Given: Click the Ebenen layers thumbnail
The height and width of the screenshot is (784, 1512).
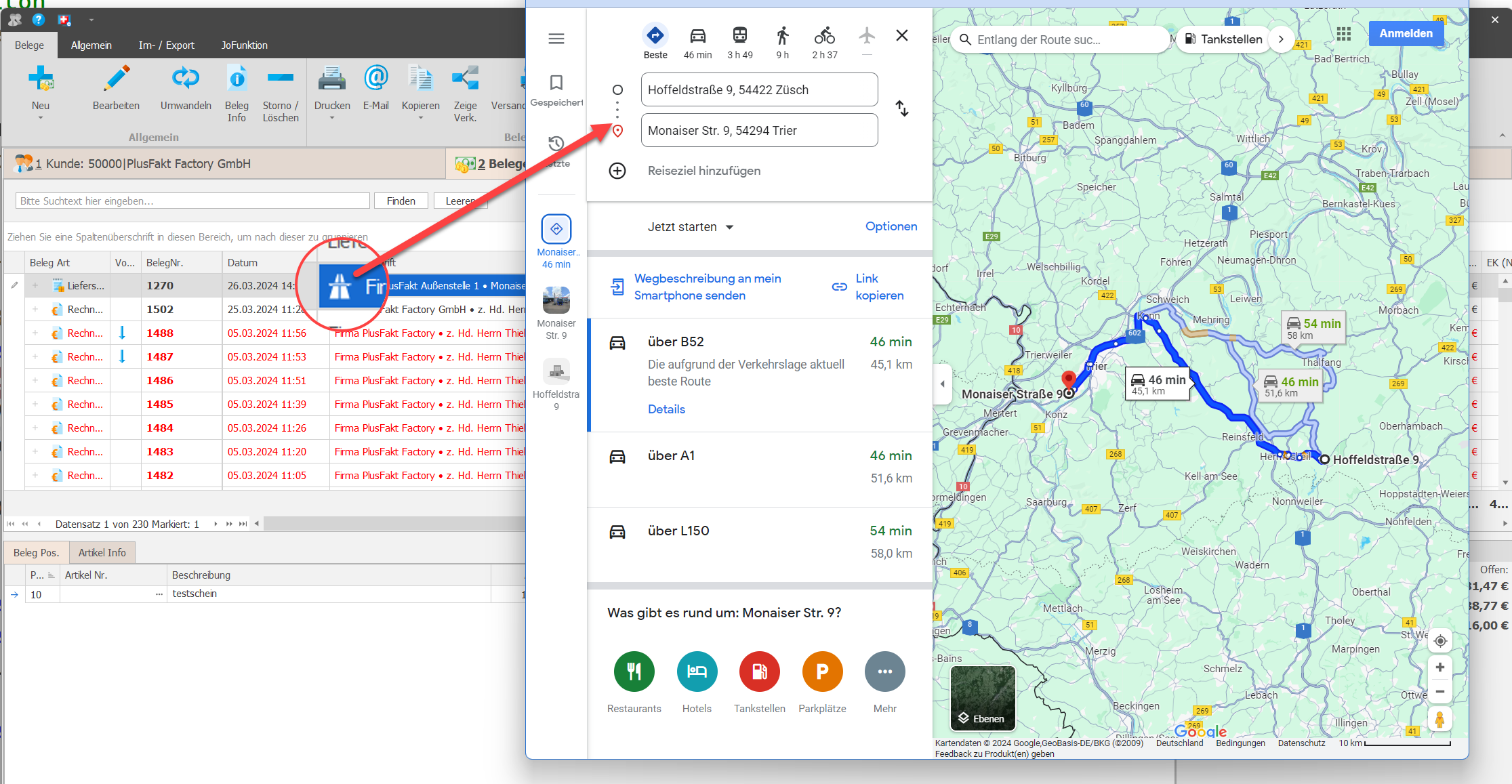Looking at the screenshot, I should [983, 698].
